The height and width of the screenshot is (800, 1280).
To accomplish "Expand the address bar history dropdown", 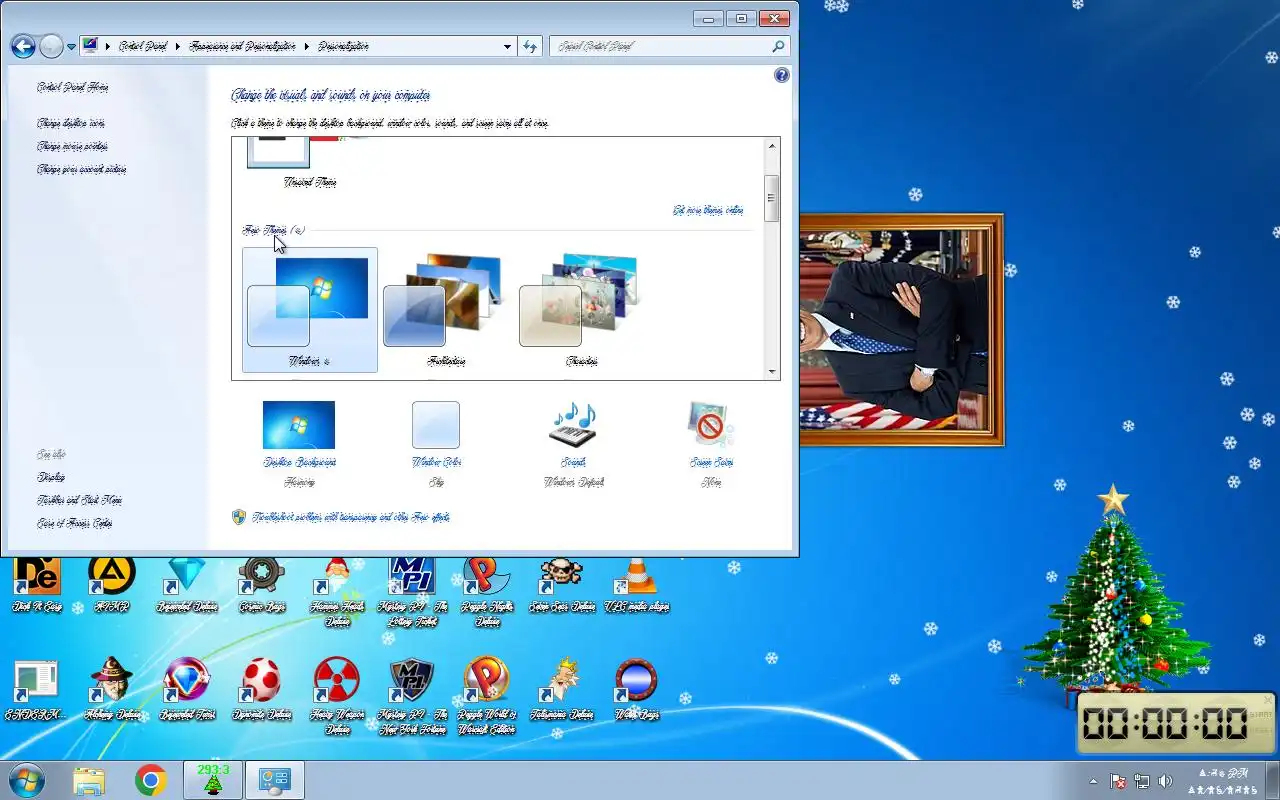I will (507, 46).
